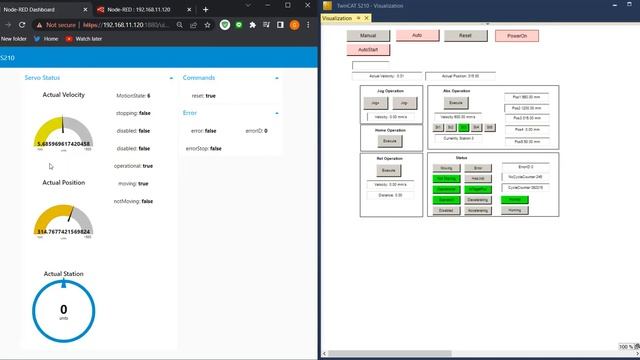
Task: Open the shield extension icon
Action: tap(224, 25)
